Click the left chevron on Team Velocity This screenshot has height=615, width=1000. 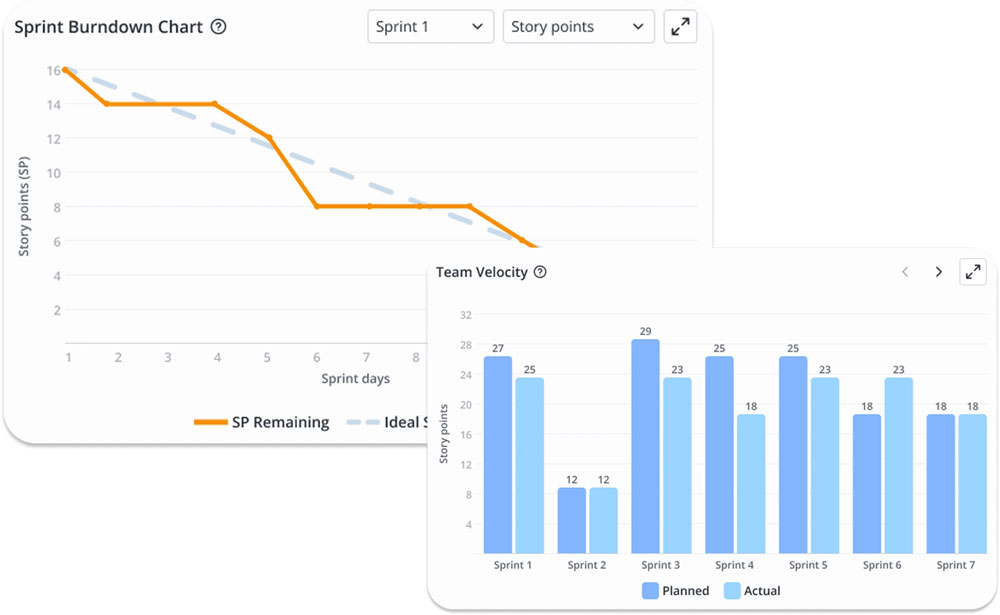pos(905,271)
